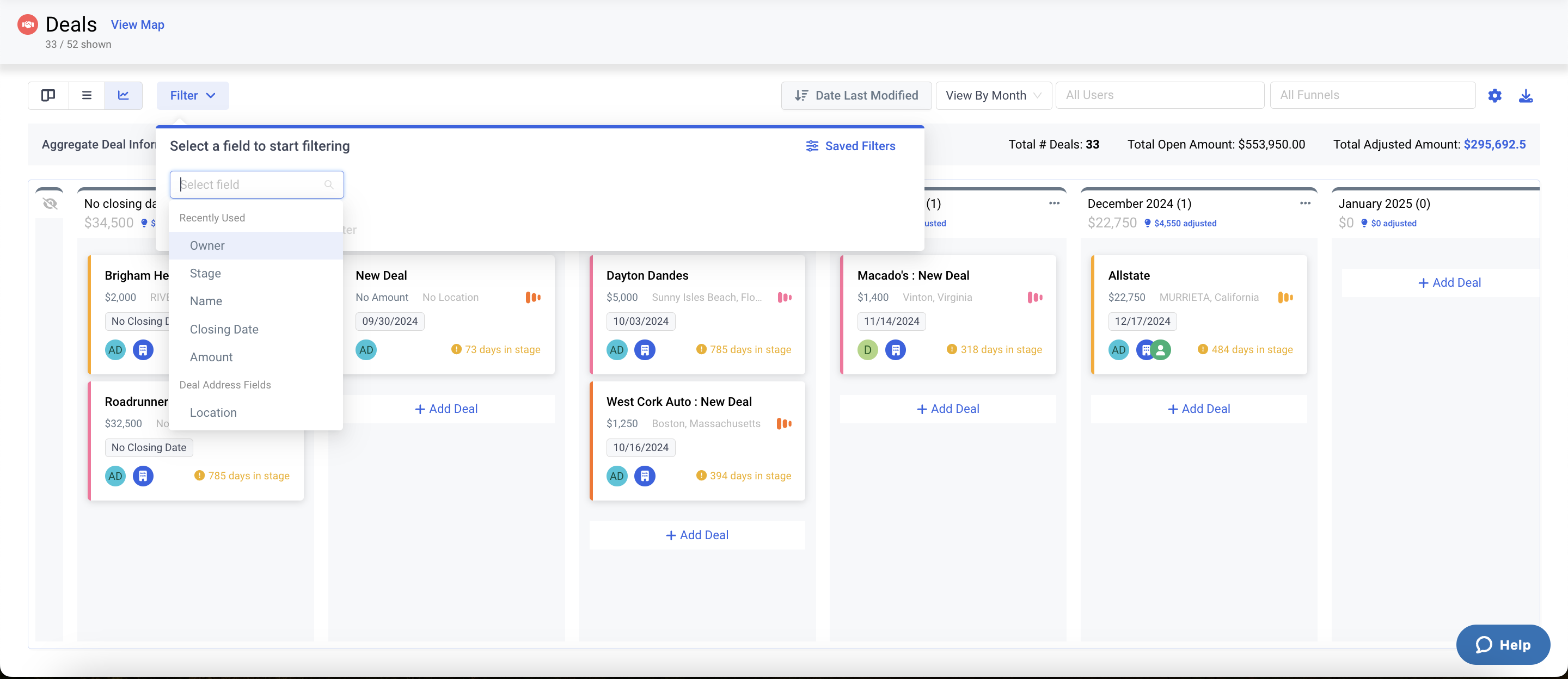Sort by Date Last Modified
This screenshot has width=1568, height=679.
tap(856, 96)
